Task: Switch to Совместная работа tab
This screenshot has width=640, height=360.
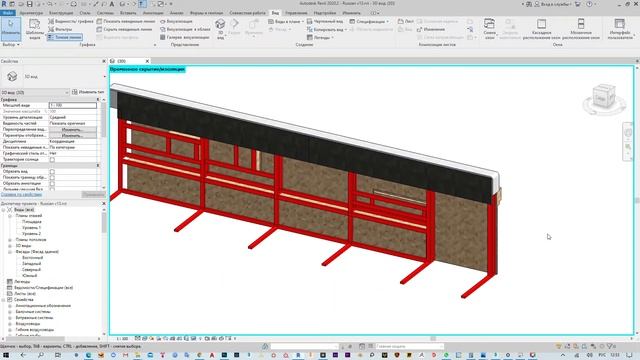Action: click(x=247, y=13)
